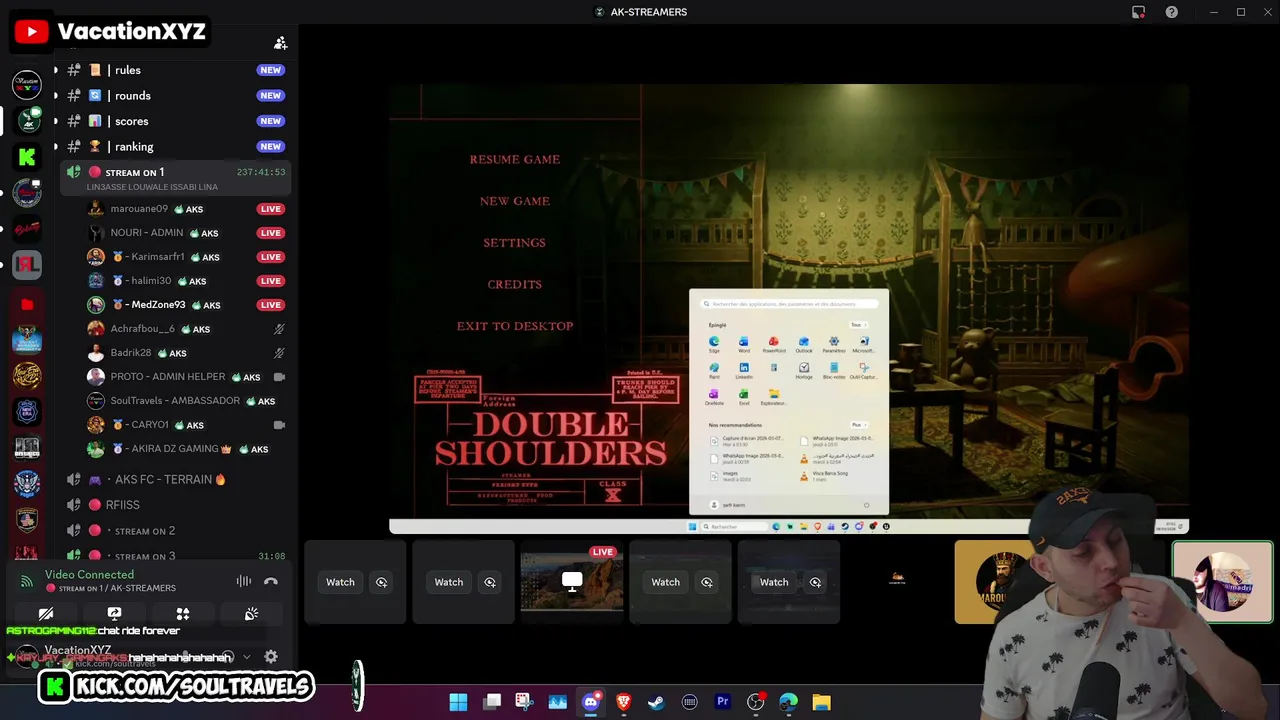This screenshot has width=1280, height=720.
Task: Toggle noise suppression waveform icon
Action: (244, 581)
